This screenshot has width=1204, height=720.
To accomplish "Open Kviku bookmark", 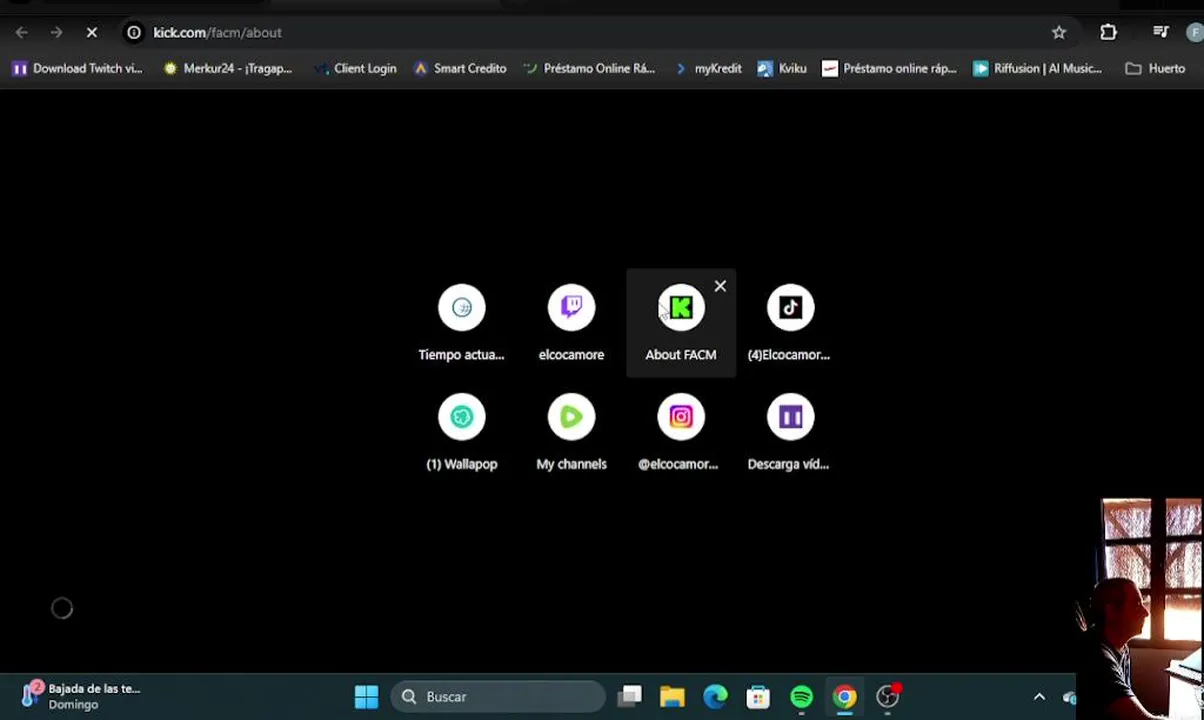I will (782, 69).
